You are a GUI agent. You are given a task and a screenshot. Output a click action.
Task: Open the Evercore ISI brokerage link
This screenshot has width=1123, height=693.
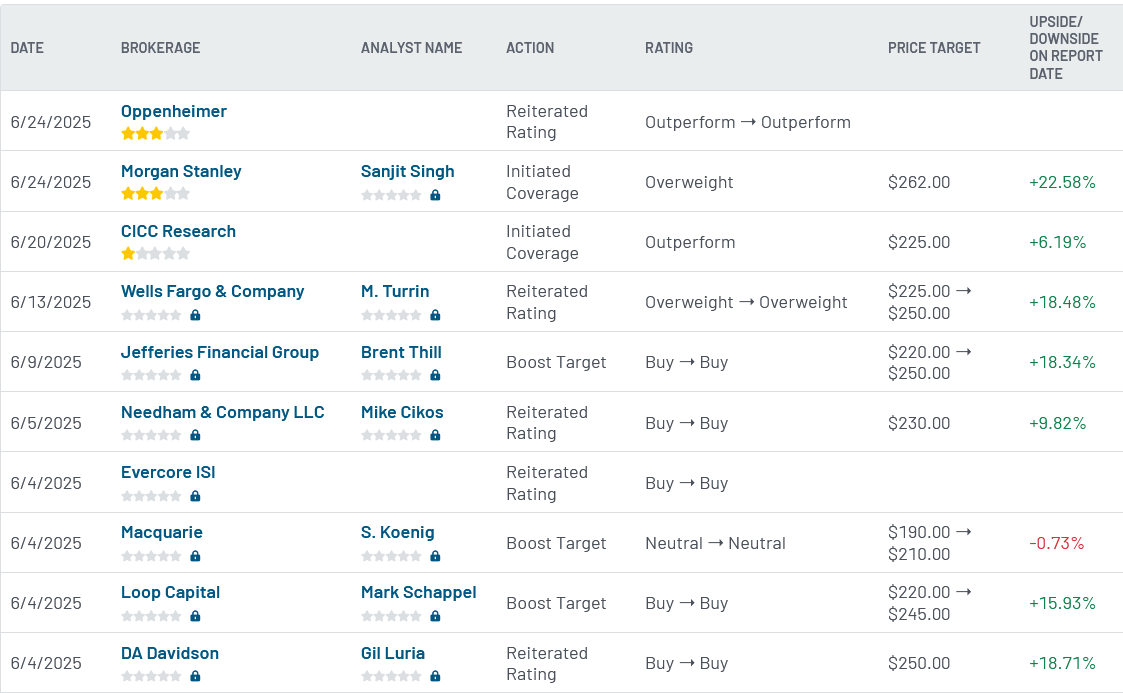coord(168,472)
